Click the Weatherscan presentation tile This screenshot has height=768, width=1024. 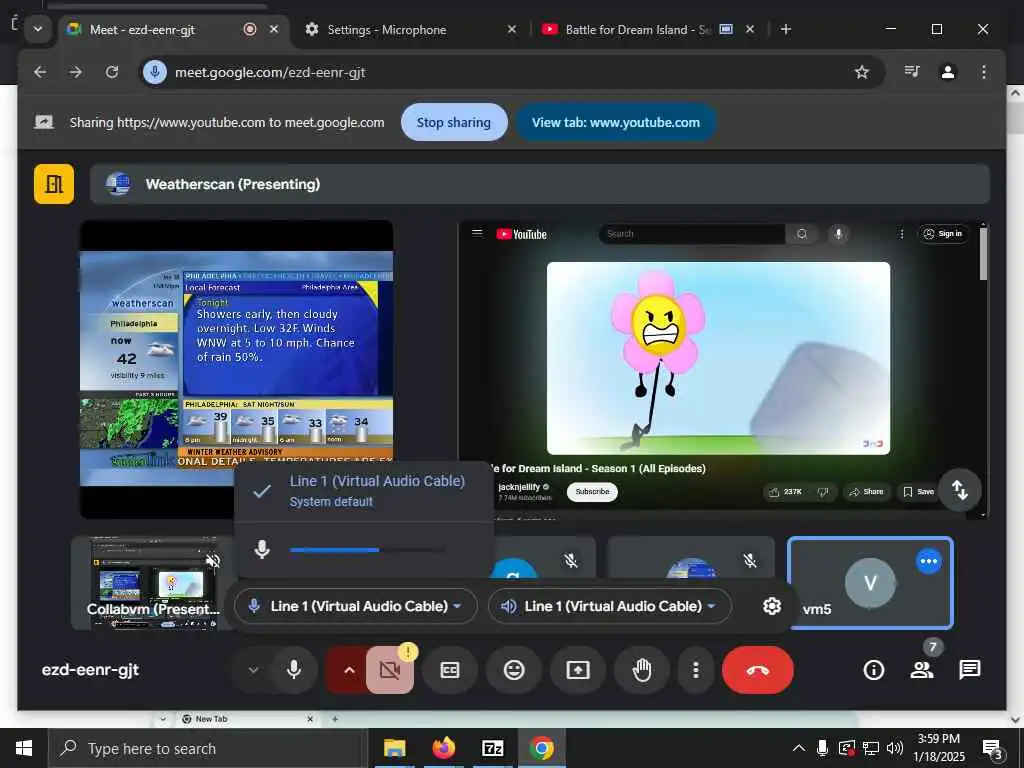pyautogui.click(x=236, y=369)
